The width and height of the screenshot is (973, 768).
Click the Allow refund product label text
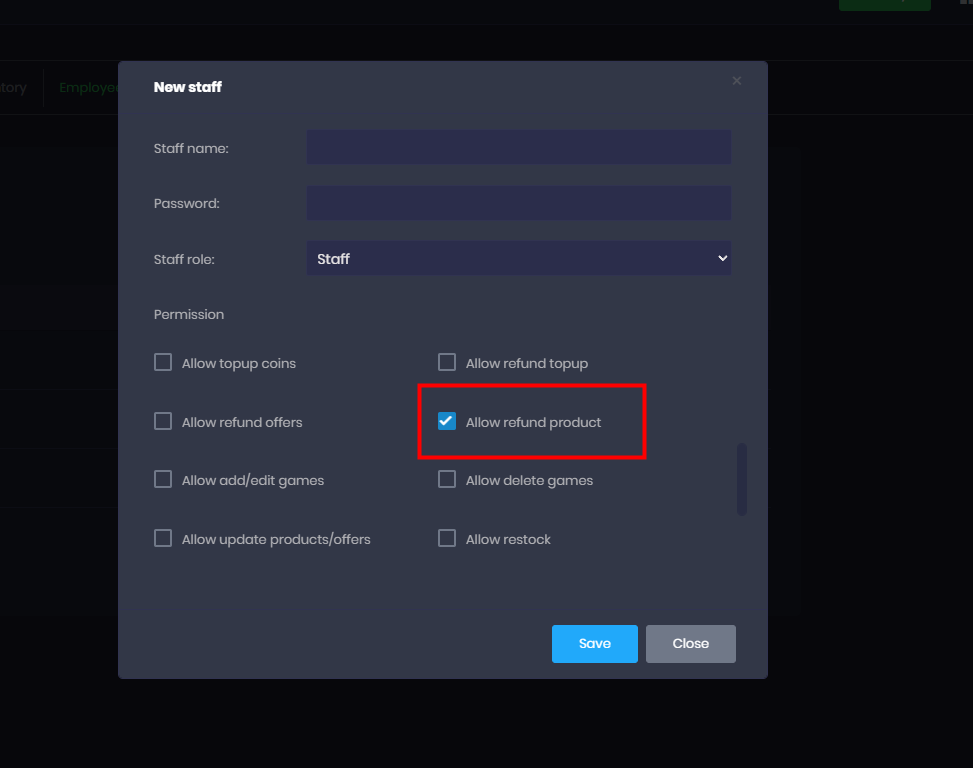click(x=534, y=422)
